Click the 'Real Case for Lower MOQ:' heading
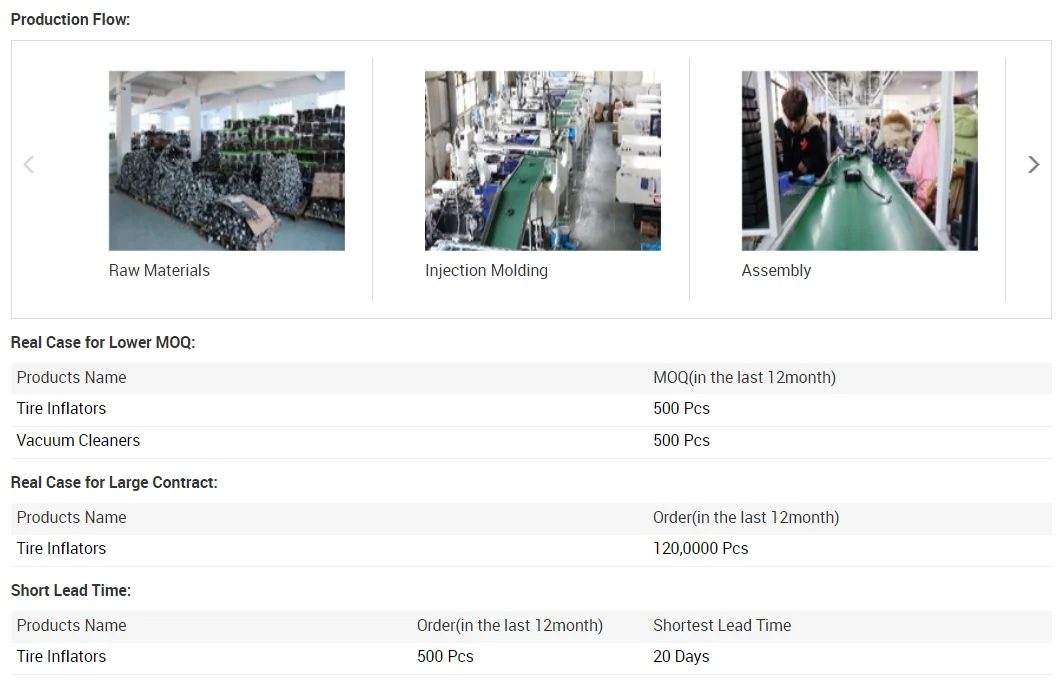This screenshot has height=682, width=1062. [103, 343]
